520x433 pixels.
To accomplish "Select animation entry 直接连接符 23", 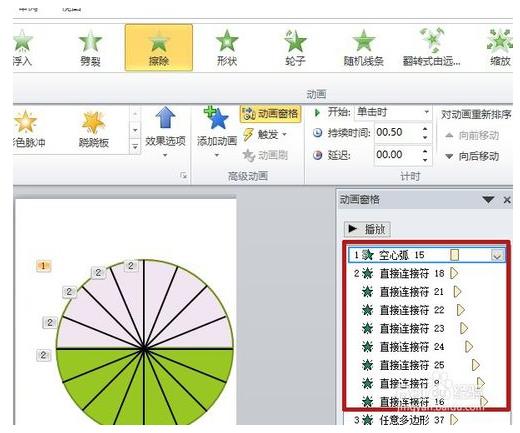I will coord(427,329).
